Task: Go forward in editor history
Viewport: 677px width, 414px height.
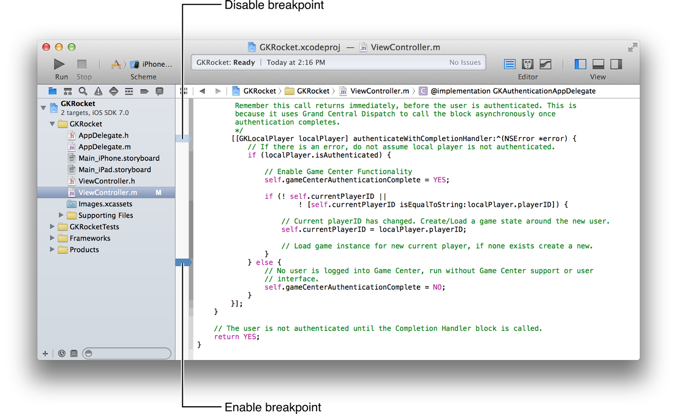Action: tap(218, 91)
